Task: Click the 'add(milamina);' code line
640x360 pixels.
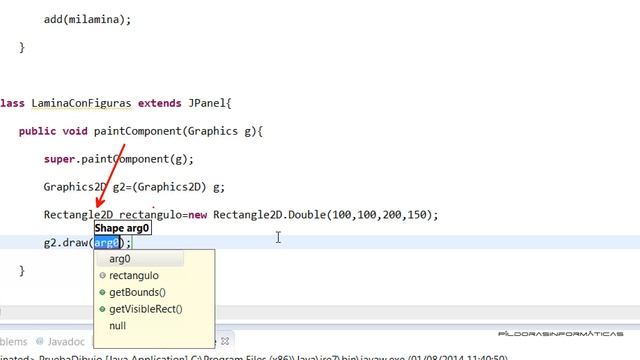Action: (87, 19)
